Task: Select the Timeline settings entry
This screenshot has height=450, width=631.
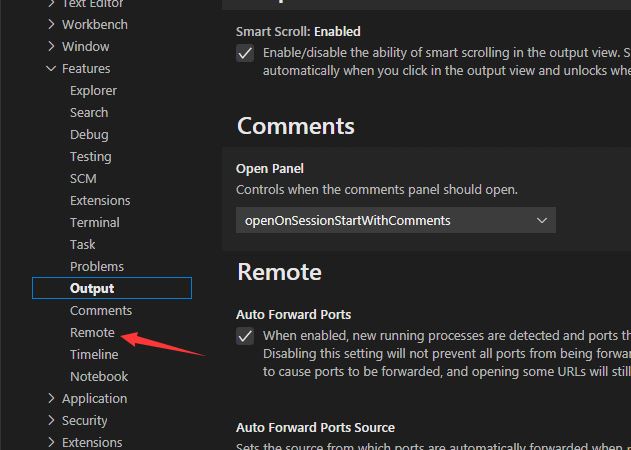Action: [94, 355]
